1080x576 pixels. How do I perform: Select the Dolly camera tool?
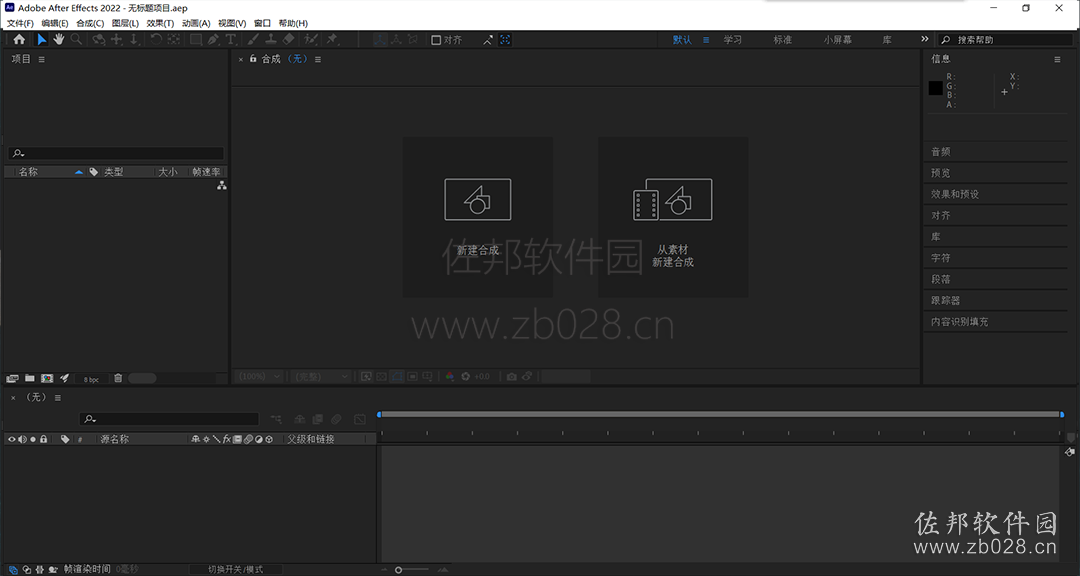[134, 39]
